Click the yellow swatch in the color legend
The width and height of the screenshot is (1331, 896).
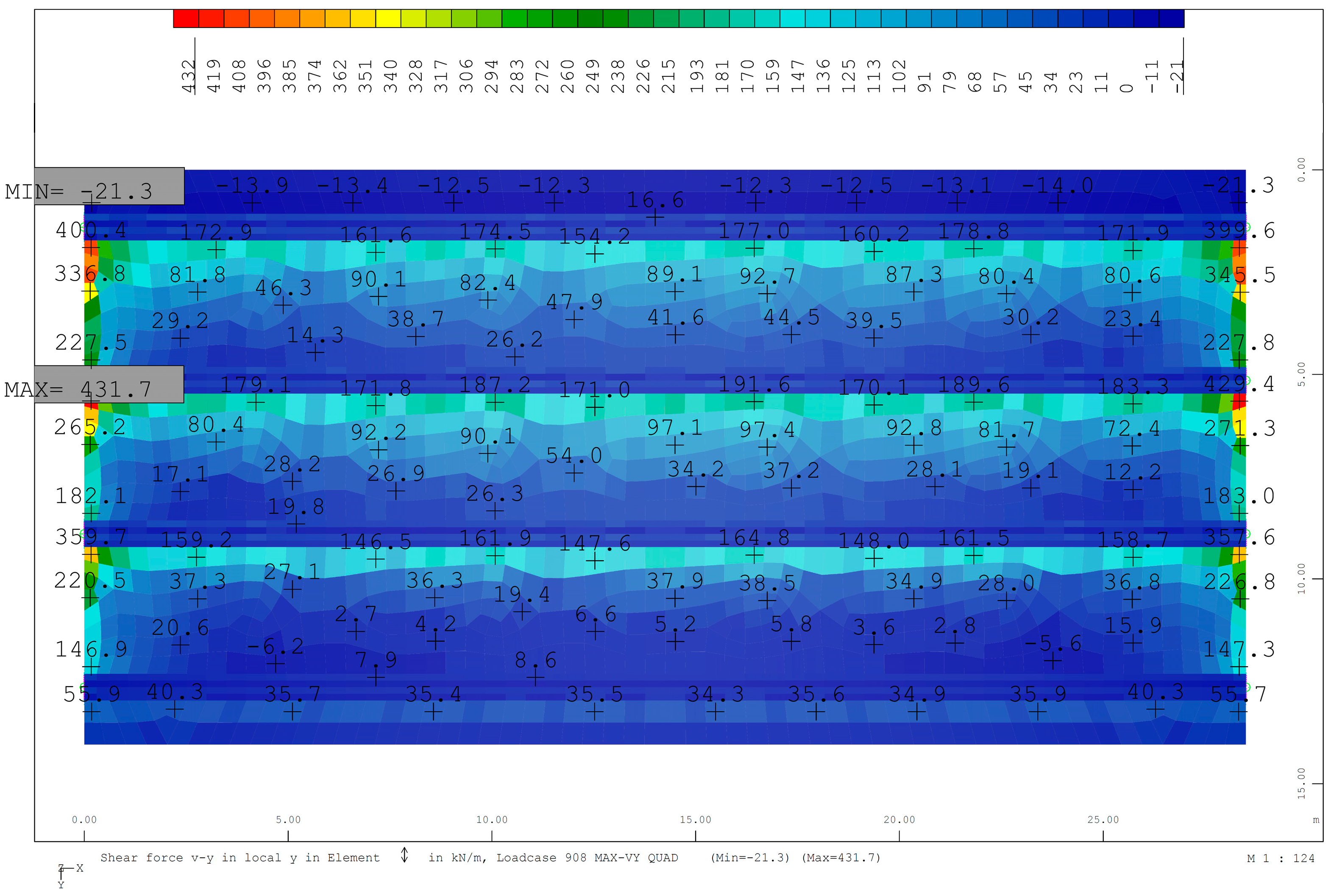[x=388, y=18]
